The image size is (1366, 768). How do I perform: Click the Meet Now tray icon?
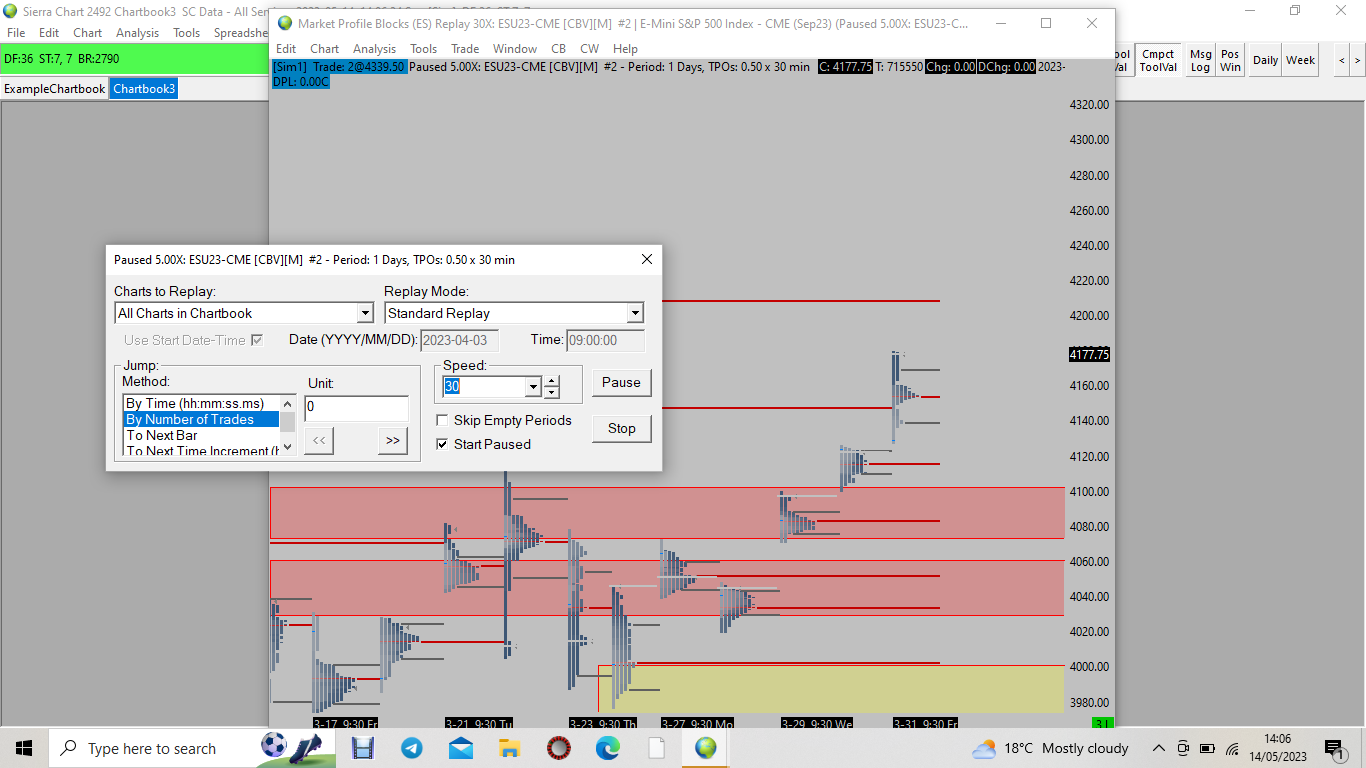coord(1183,748)
